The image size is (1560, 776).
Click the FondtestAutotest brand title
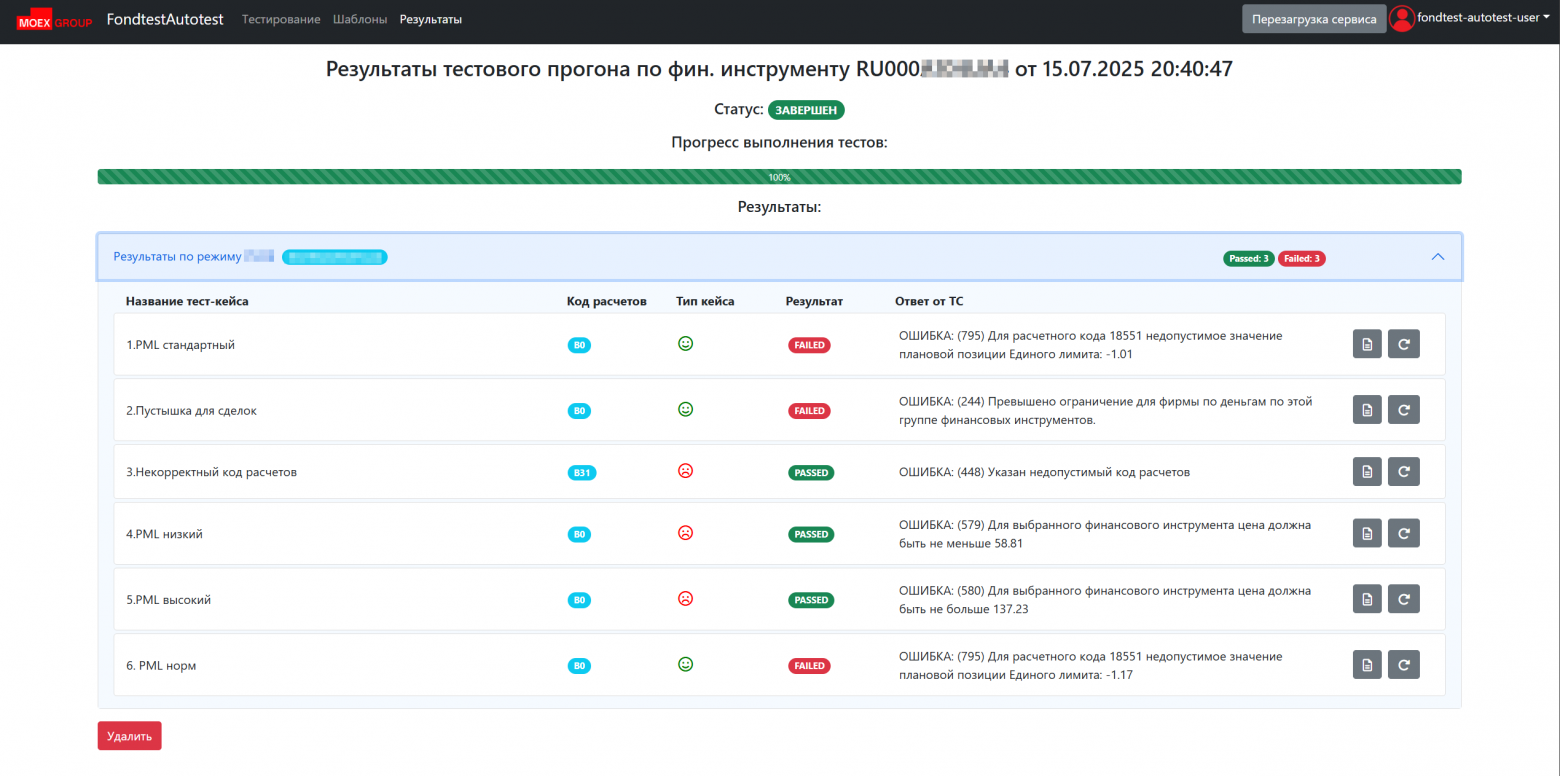pyautogui.click(x=165, y=20)
